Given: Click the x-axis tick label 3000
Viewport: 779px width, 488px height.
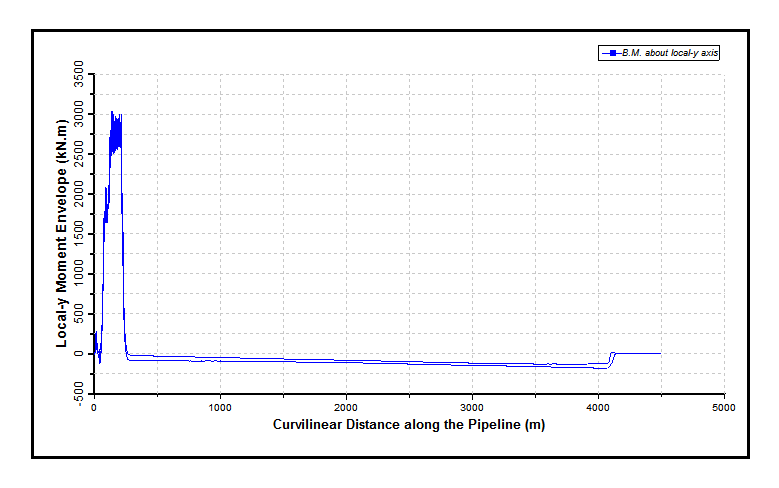Looking at the screenshot, I should [x=472, y=408].
